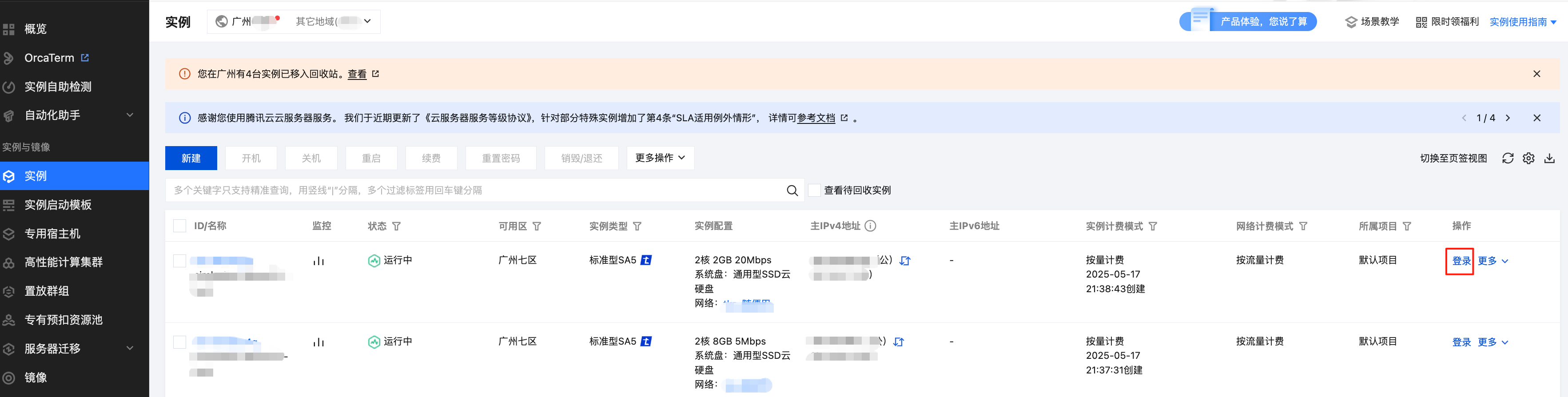The width and height of the screenshot is (1568, 397).
Task: Click the search magnifier icon
Action: coord(792,191)
